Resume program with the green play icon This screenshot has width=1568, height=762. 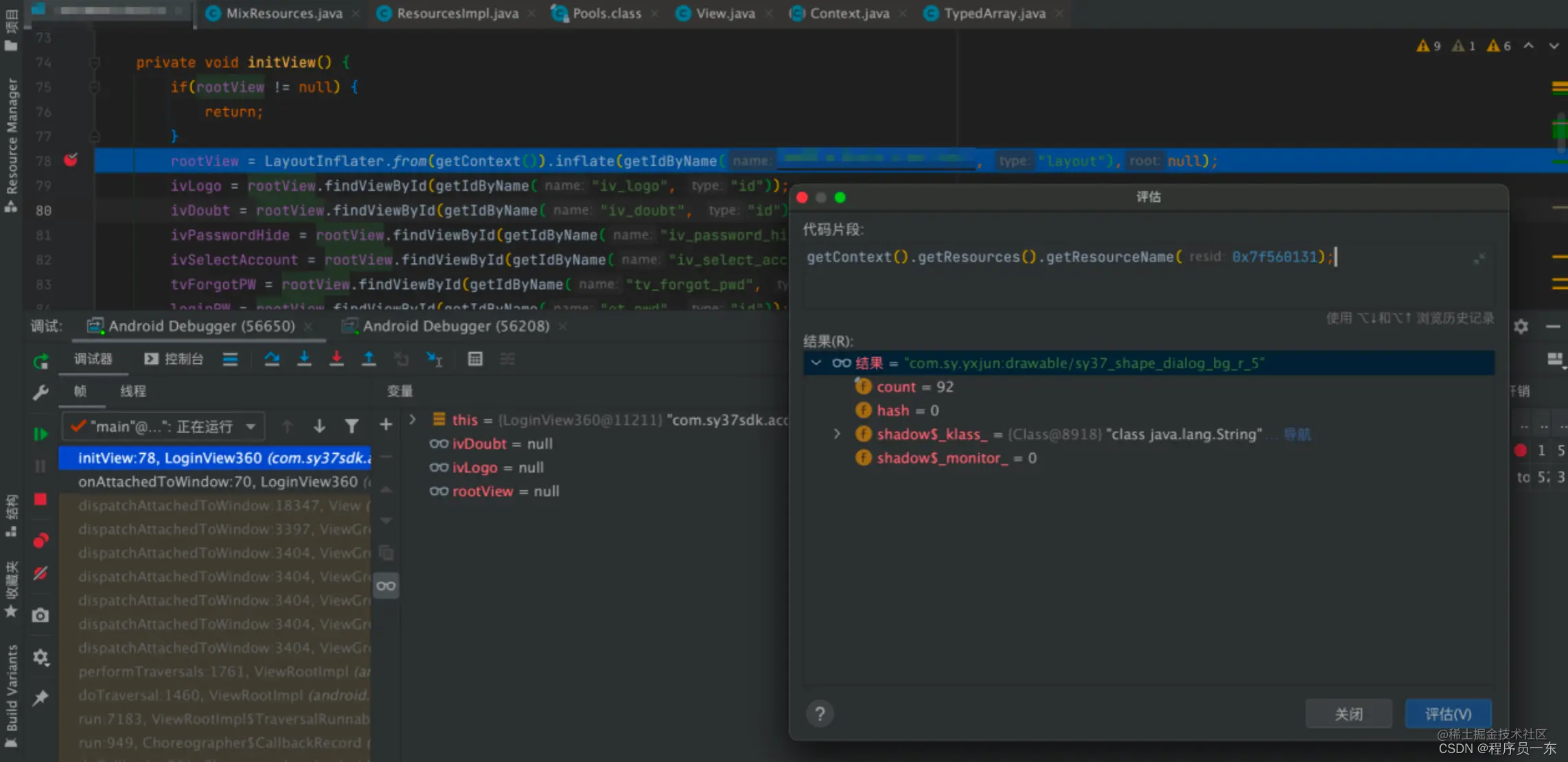[x=41, y=434]
